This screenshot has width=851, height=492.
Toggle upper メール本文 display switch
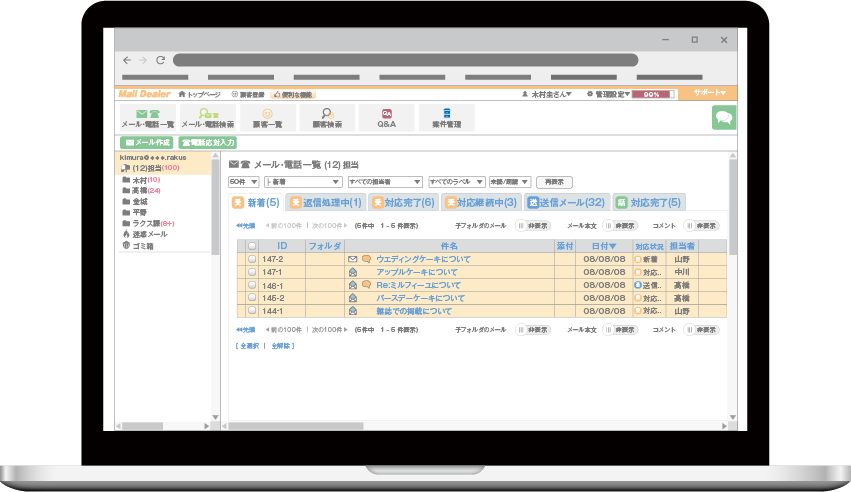pyautogui.click(x=620, y=226)
